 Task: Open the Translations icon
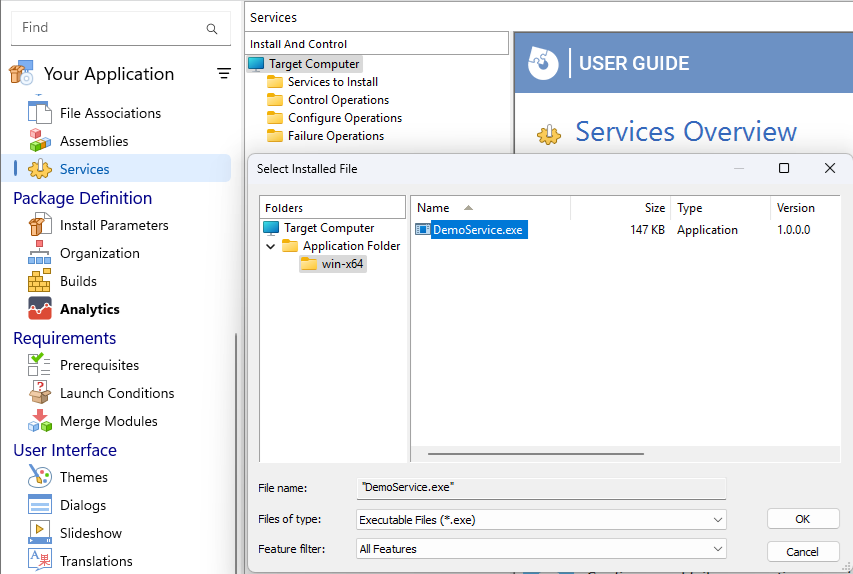[x=39, y=561]
